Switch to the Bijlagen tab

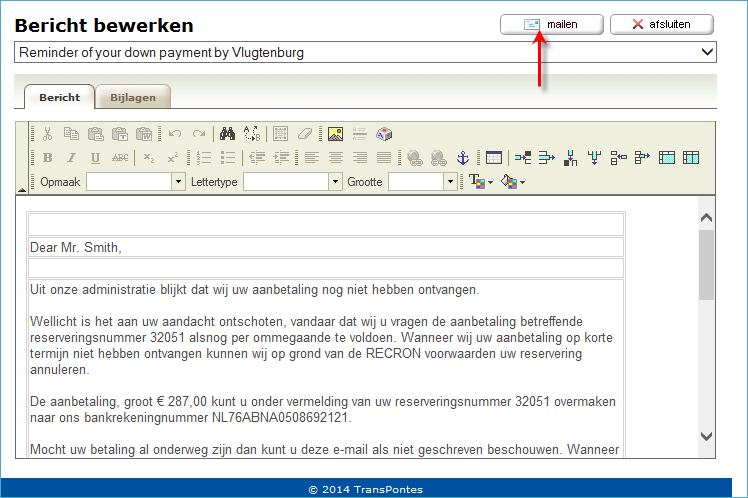[x=134, y=97]
